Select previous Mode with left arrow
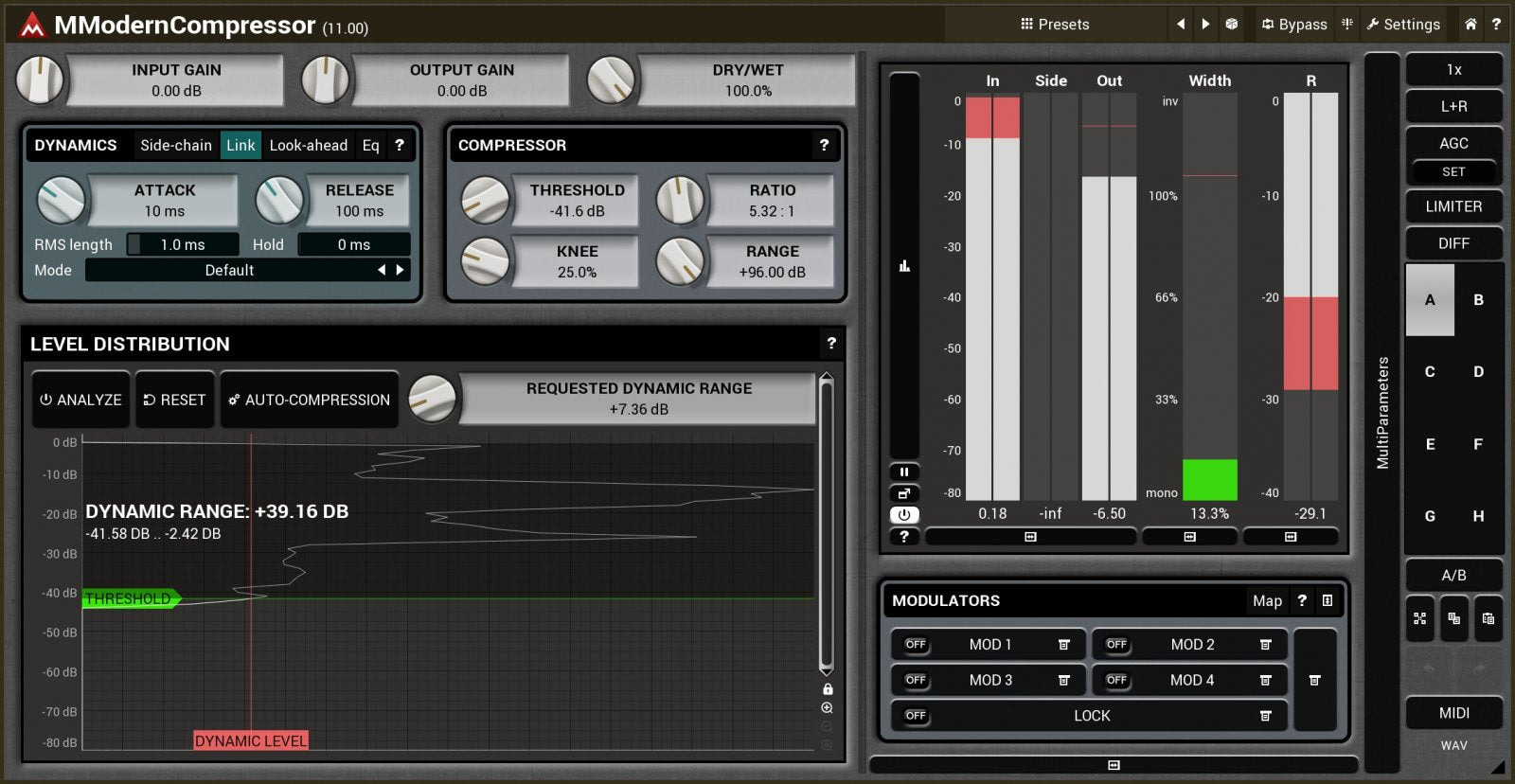 382,270
